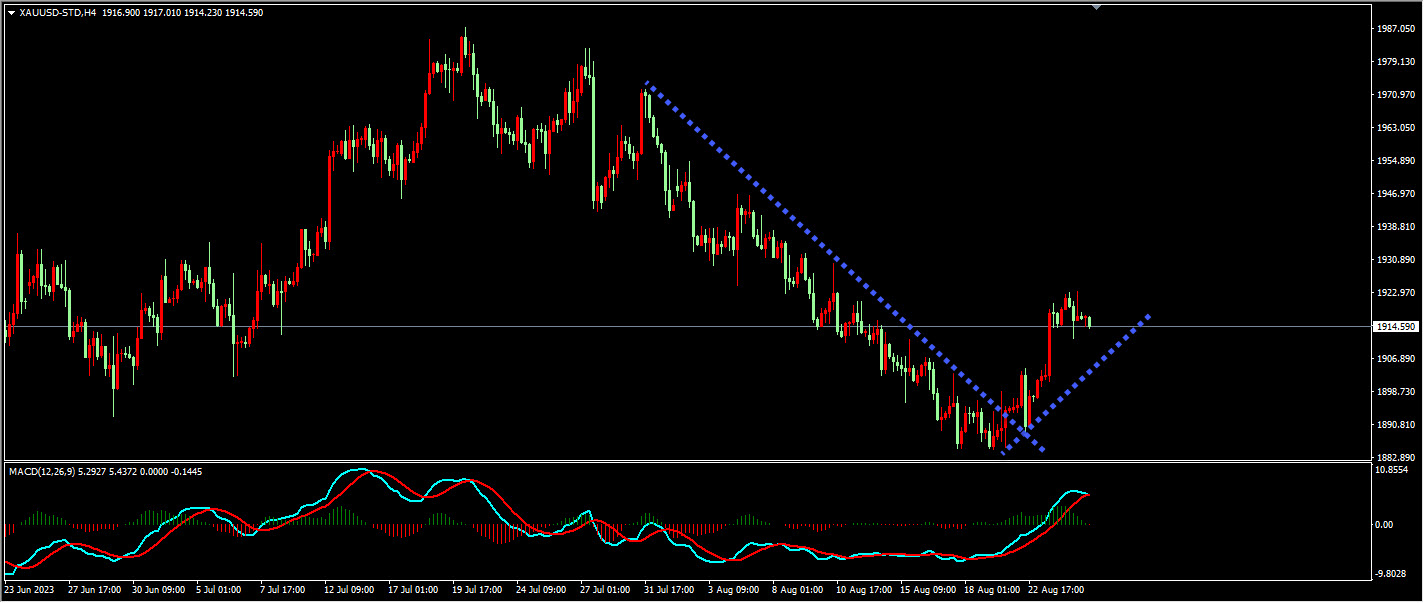Screen dimensions: 1424x603
Task: Click price axis label 1922.970
Action: click(x=1394, y=293)
